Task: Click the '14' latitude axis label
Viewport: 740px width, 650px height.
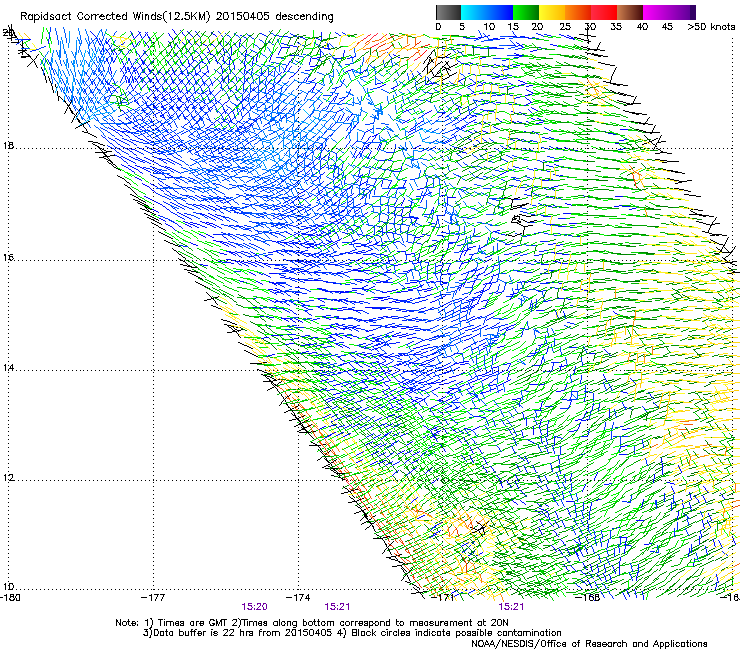Action: (8, 368)
